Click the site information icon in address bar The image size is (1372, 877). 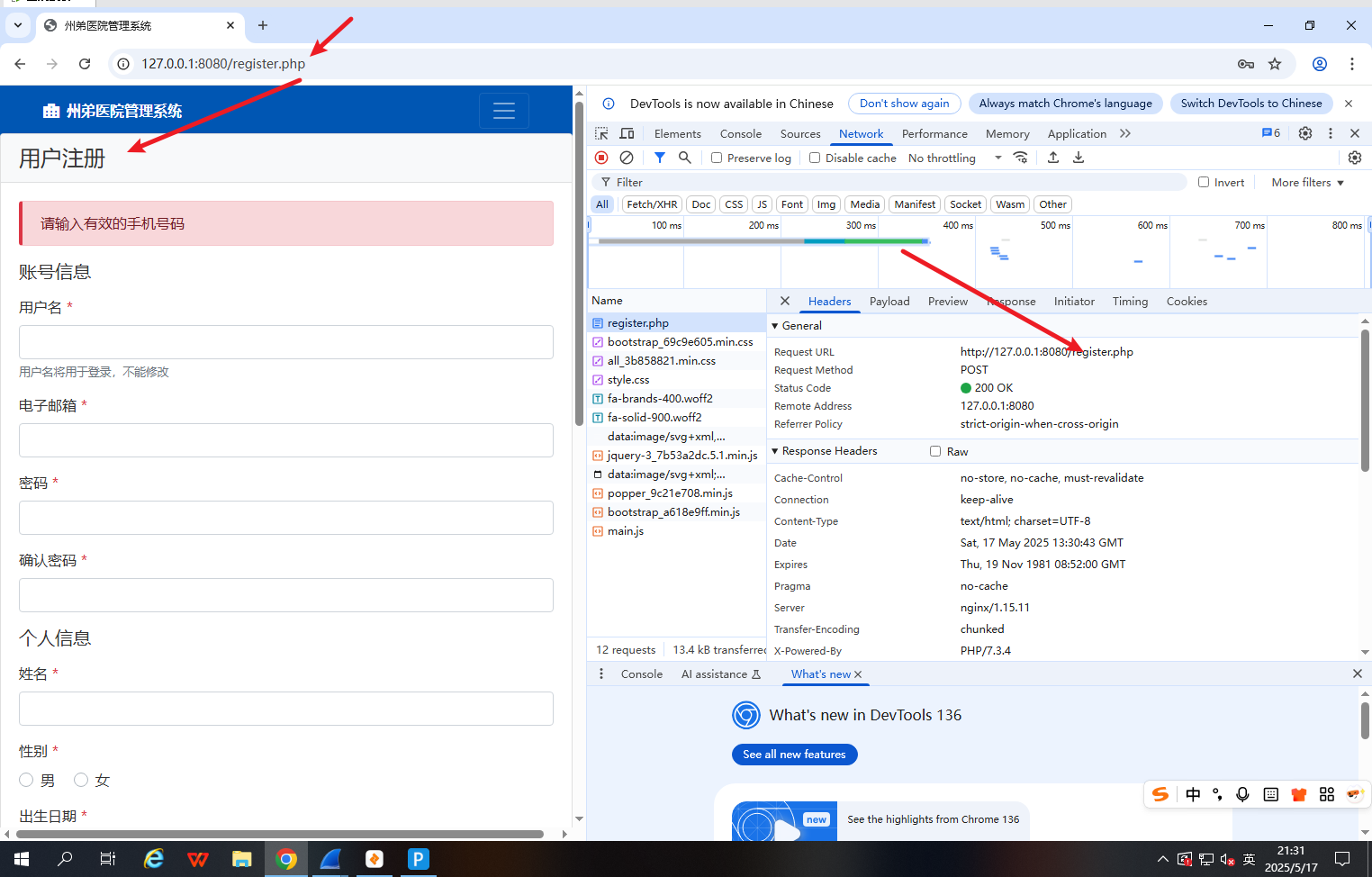click(x=123, y=64)
